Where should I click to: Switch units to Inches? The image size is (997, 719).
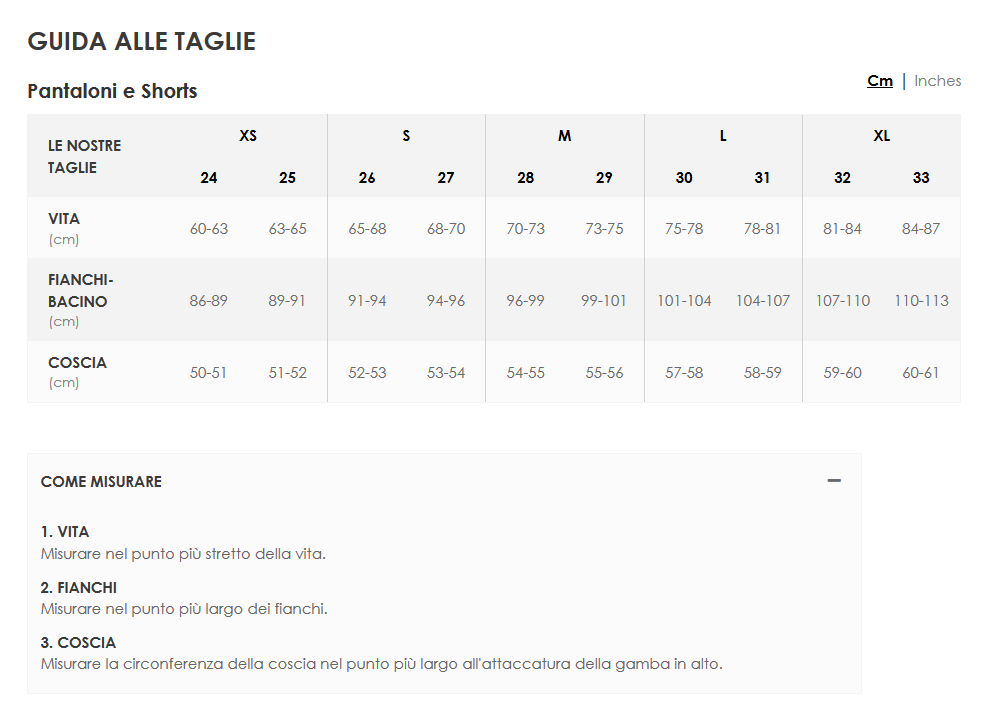pyautogui.click(x=937, y=81)
